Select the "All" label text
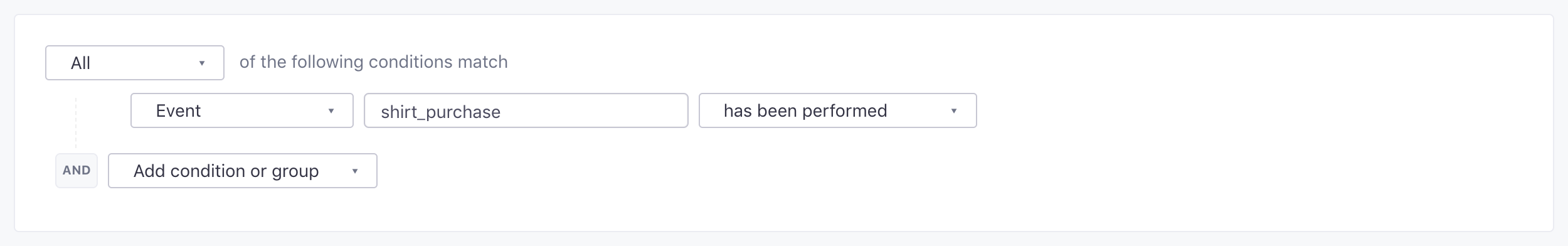The height and width of the screenshot is (246, 1568). click(x=81, y=63)
